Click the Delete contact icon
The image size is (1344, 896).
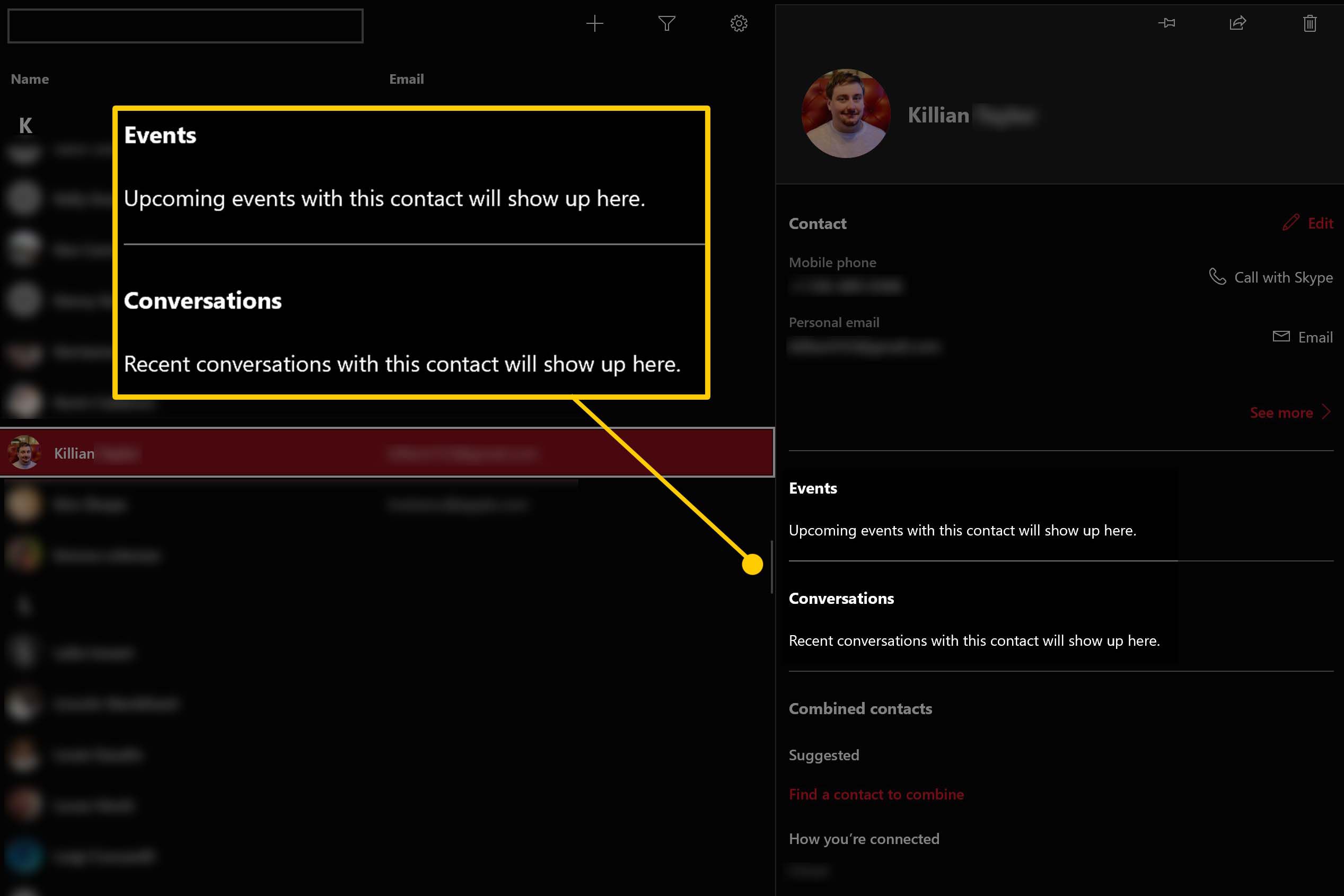pos(1310,23)
